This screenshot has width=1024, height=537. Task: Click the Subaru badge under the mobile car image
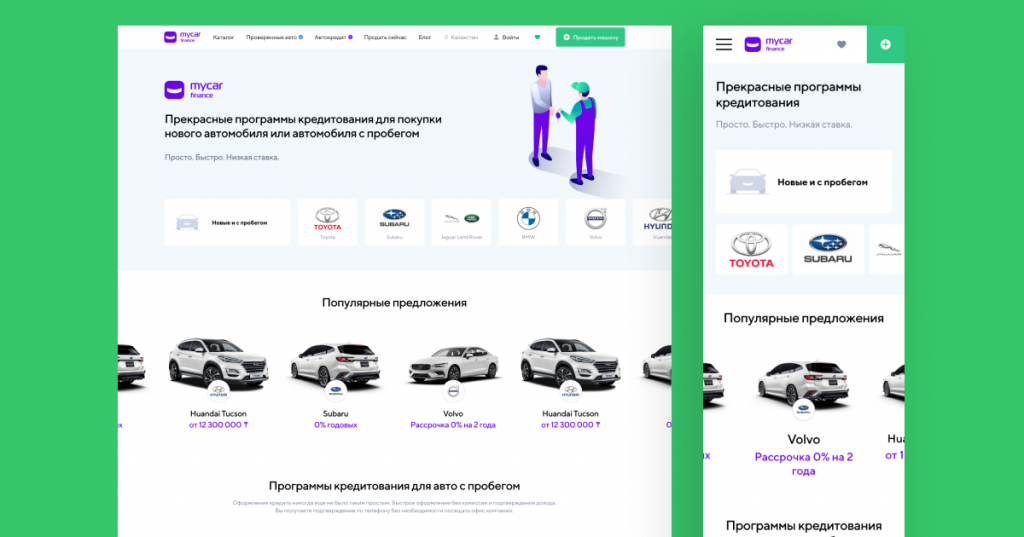click(x=803, y=410)
